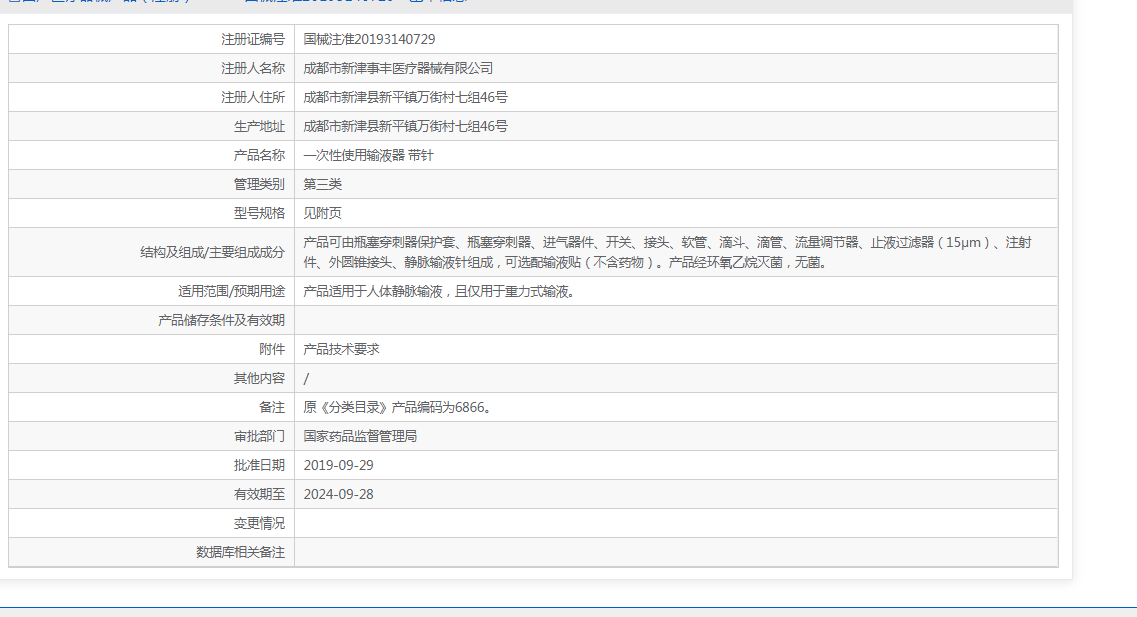
Task: Click the 见附页 specification value
Action: 320,212
